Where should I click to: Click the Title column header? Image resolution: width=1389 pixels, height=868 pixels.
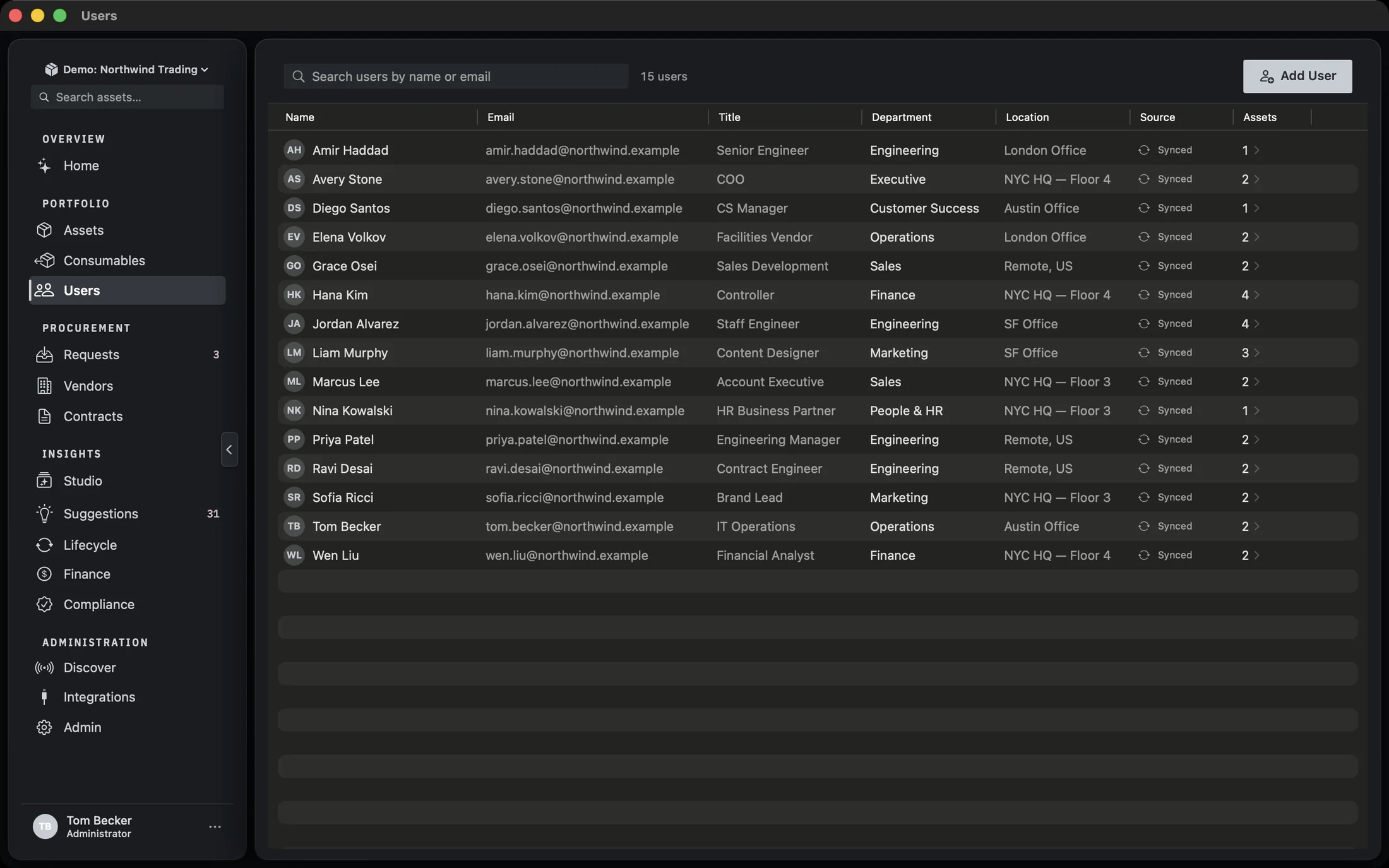pos(729,117)
